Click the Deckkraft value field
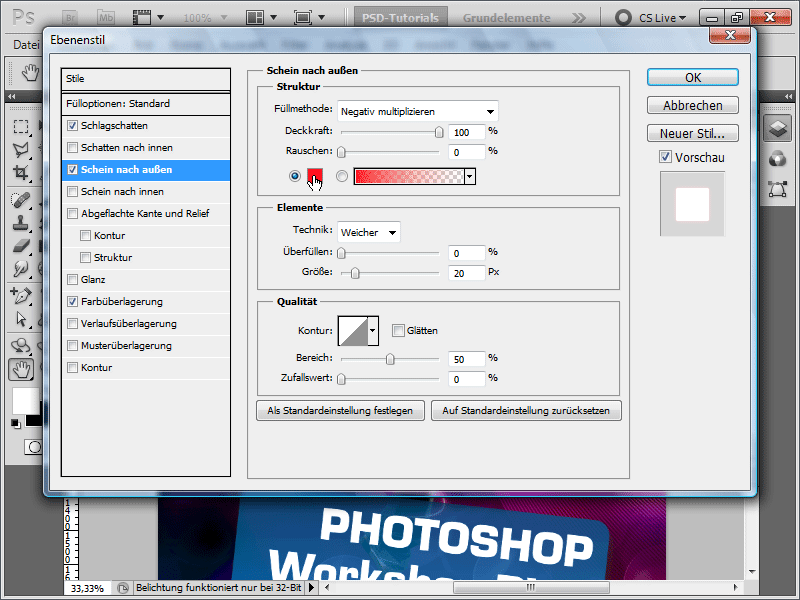The image size is (800, 600). click(467, 132)
